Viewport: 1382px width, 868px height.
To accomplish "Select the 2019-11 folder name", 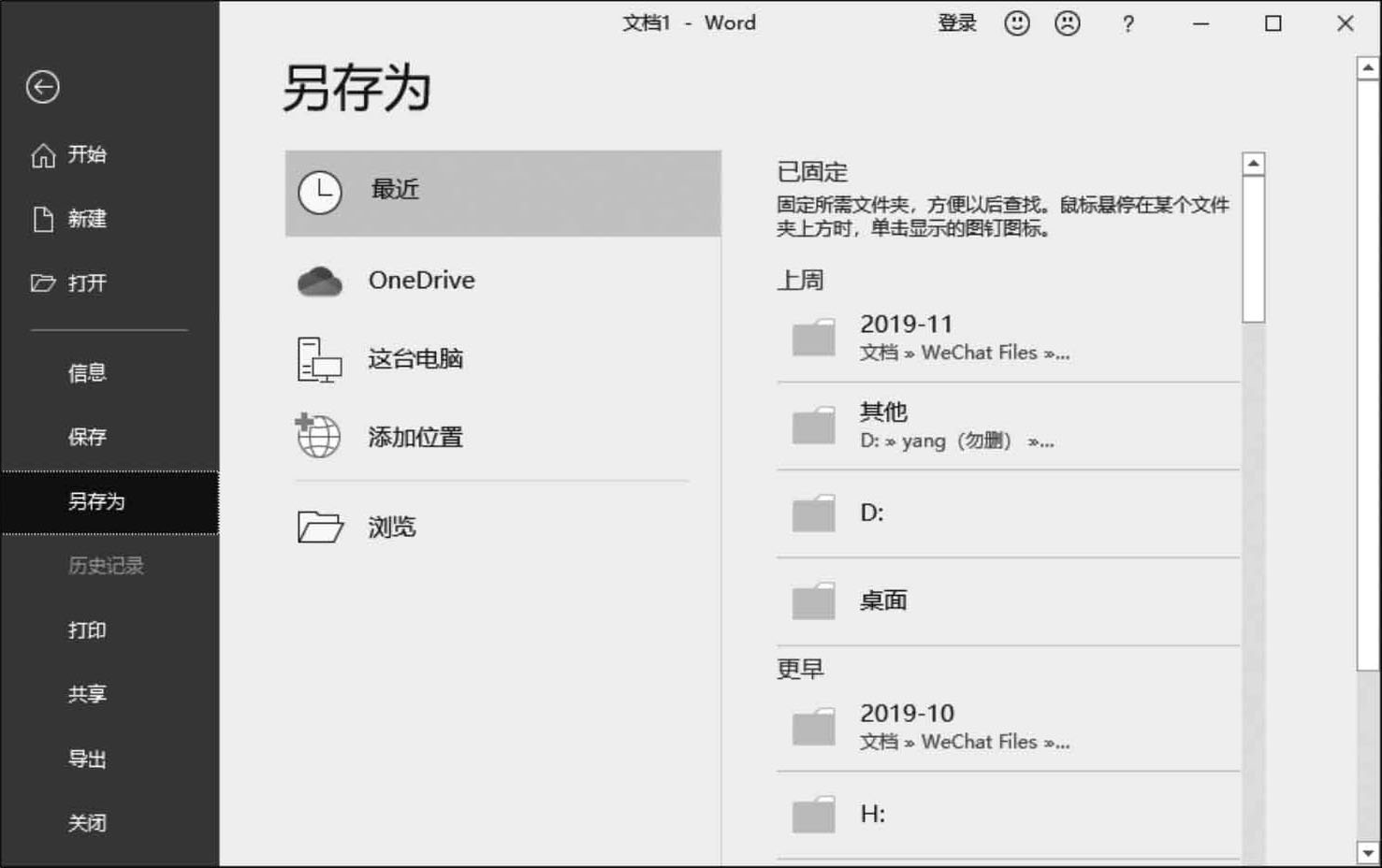I will (907, 325).
